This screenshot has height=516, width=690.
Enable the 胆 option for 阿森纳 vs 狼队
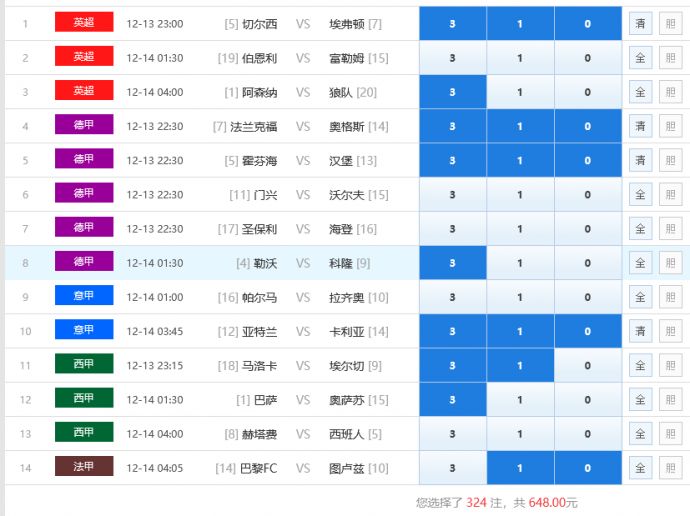pos(669,92)
